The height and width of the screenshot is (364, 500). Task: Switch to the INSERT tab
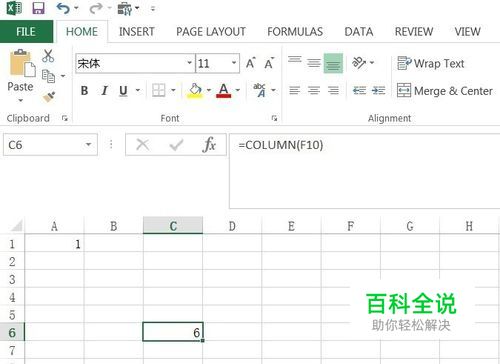(x=137, y=32)
